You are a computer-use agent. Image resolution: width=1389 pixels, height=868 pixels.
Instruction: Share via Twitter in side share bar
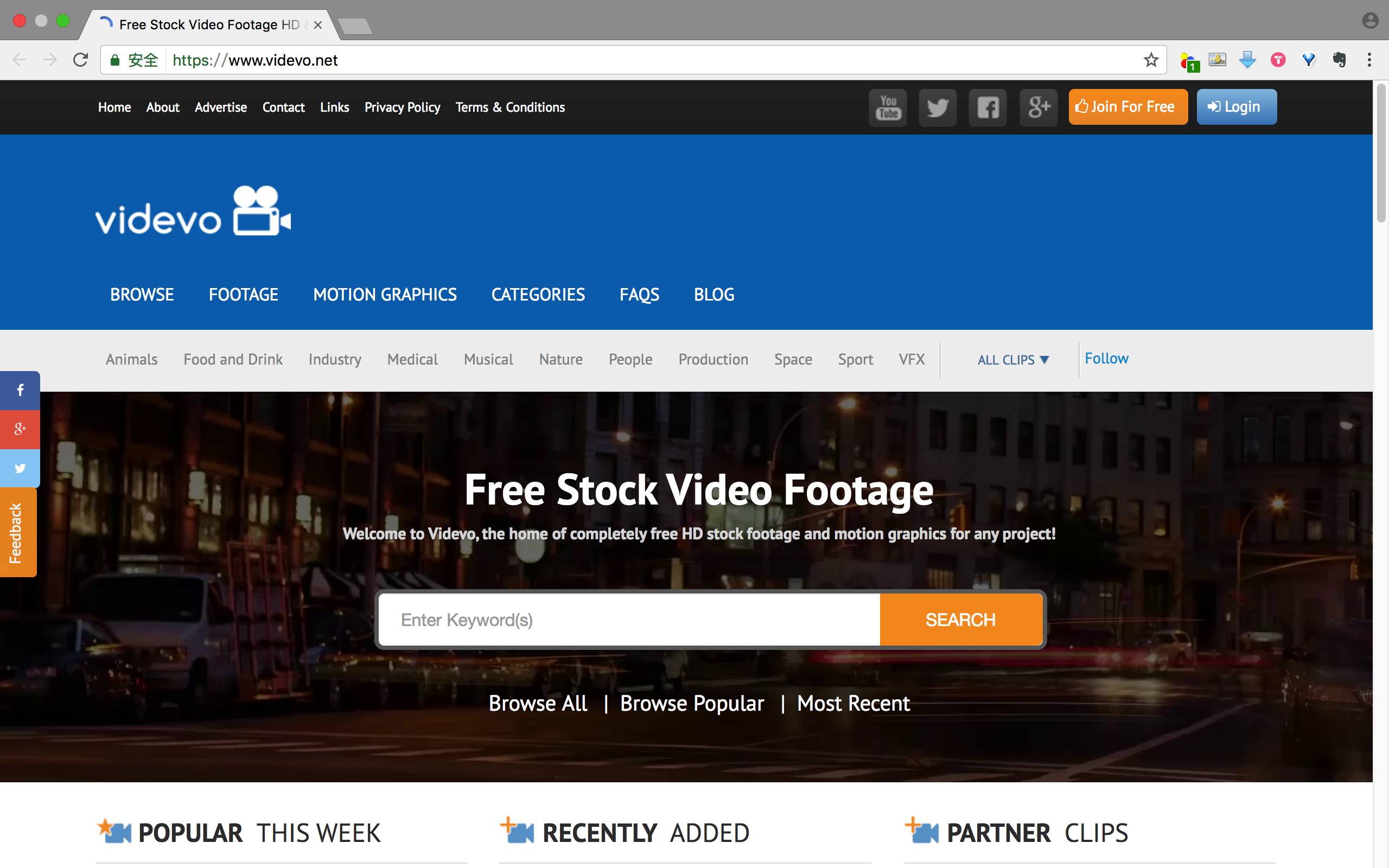point(20,468)
